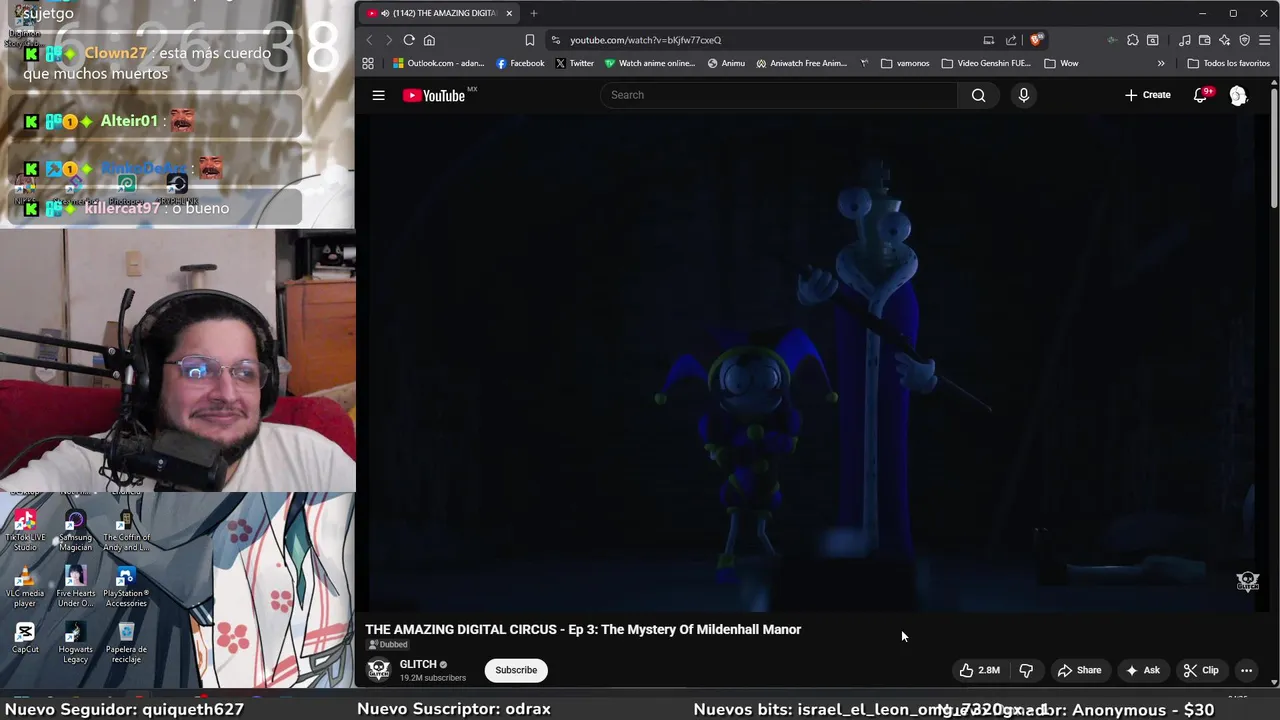The width and height of the screenshot is (1280, 720).
Task: Open the Brave Shields lion icon
Action: (x=1036, y=40)
